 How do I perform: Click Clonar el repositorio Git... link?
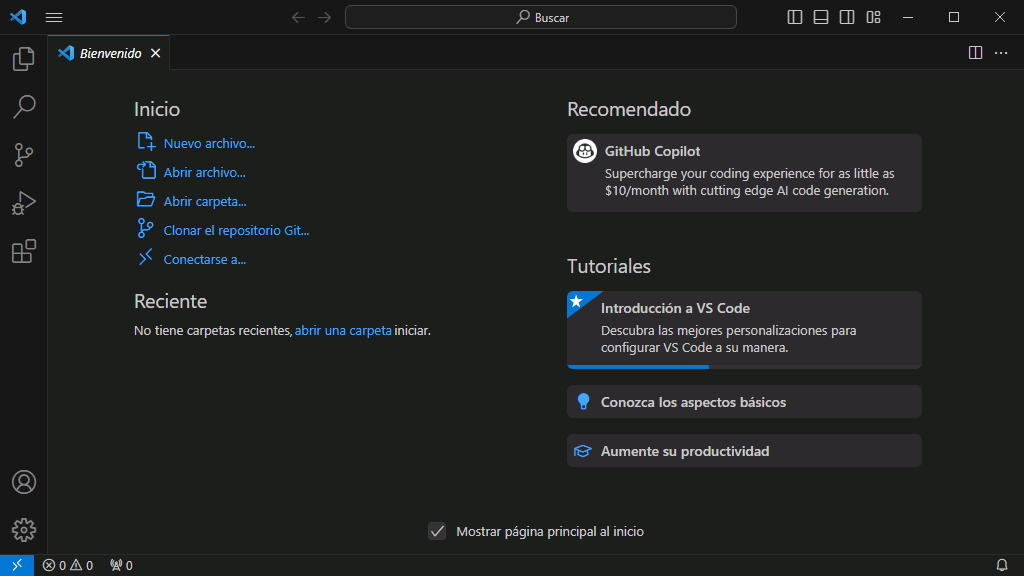236,231
